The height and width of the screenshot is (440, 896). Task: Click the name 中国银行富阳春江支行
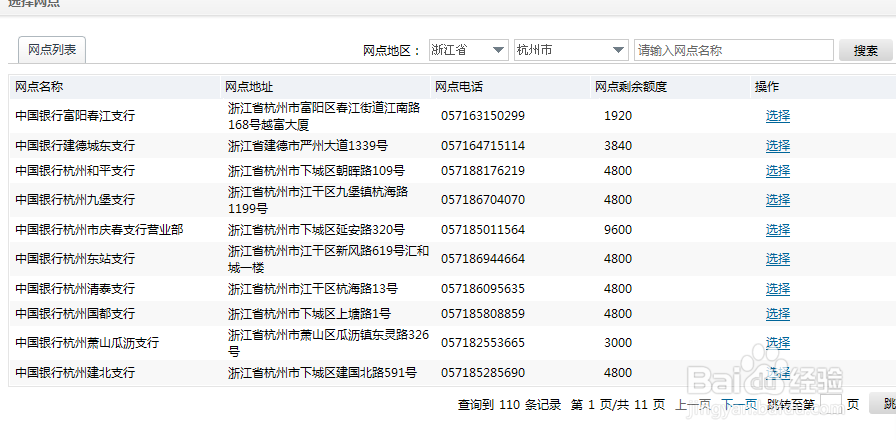tap(75, 115)
